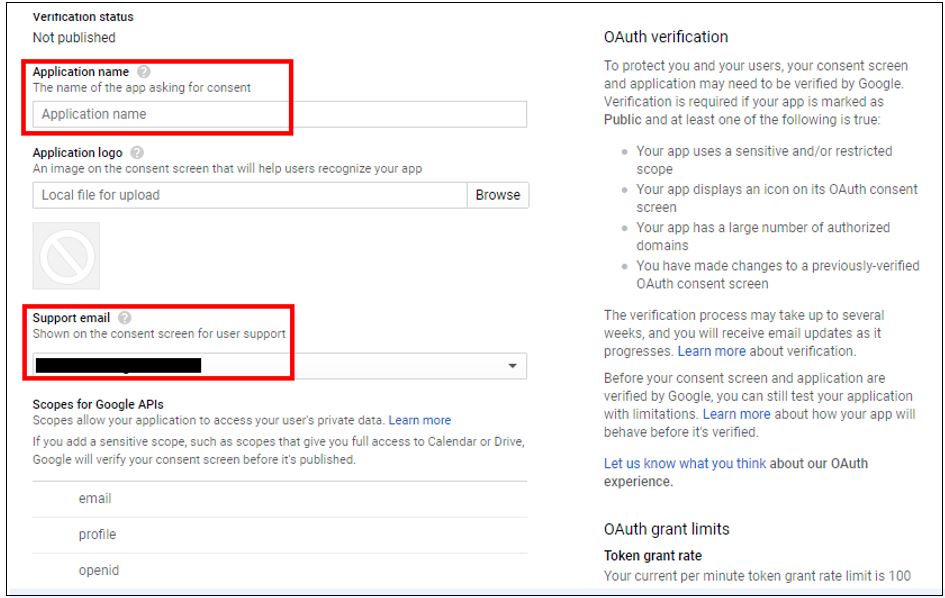Screen dimensions: 945x598
Task: Click the Not published verification status text
Action: tap(74, 38)
